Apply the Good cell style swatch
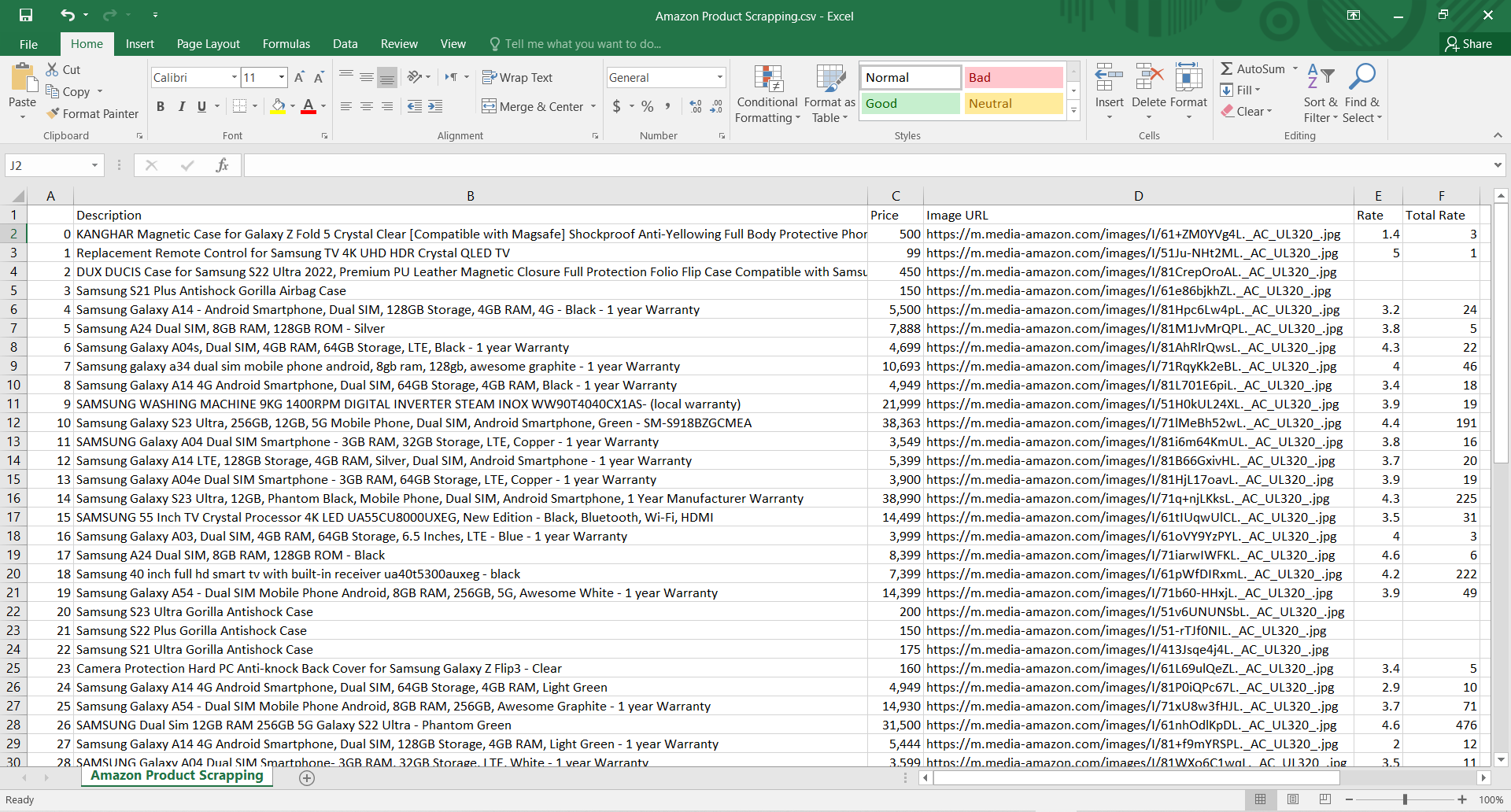This screenshot has width=1511, height=812. coord(911,103)
